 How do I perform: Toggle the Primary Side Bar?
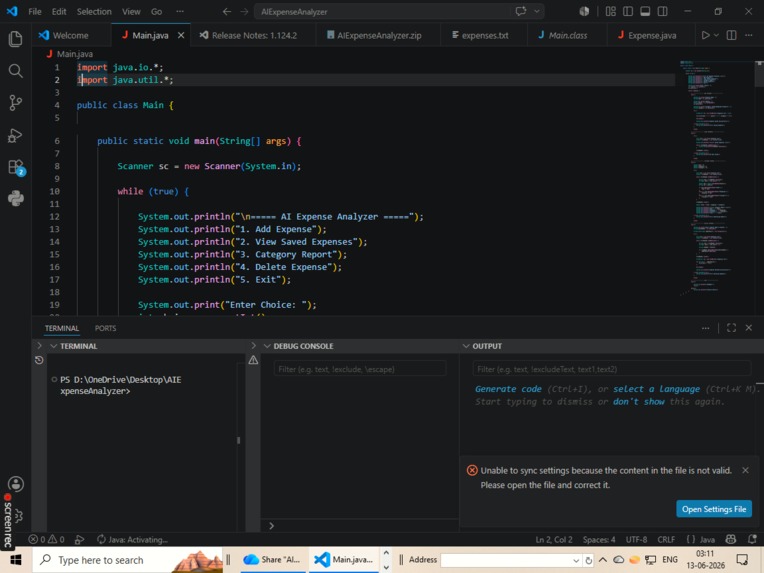[628, 11]
